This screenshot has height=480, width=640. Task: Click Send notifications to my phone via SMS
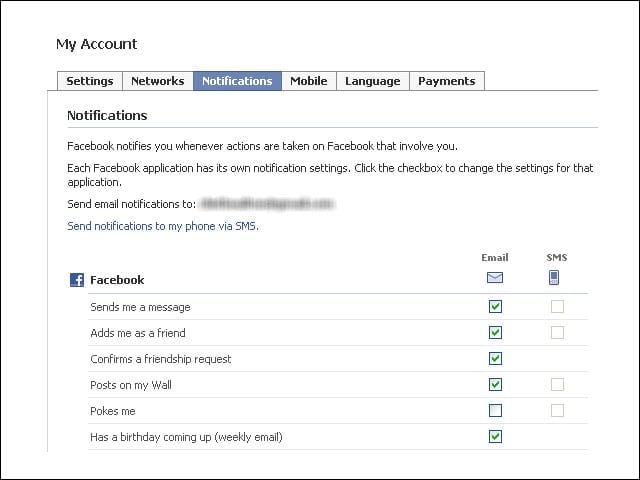point(163,226)
